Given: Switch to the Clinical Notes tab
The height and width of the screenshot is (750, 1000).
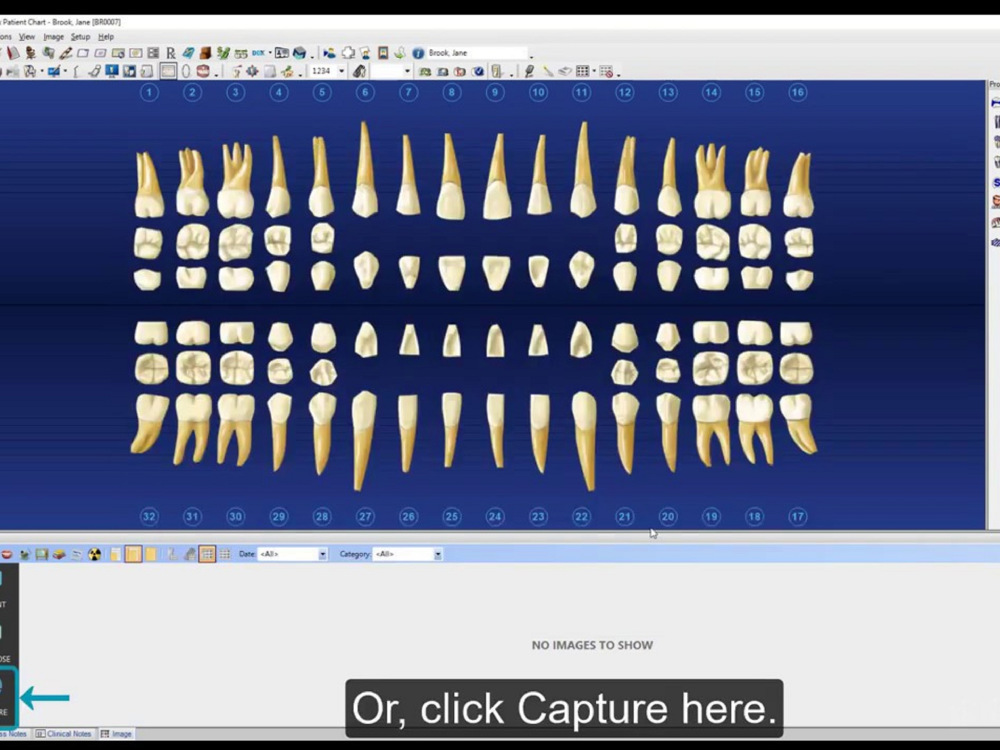Looking at the screenshot, I should coord(64,733).
